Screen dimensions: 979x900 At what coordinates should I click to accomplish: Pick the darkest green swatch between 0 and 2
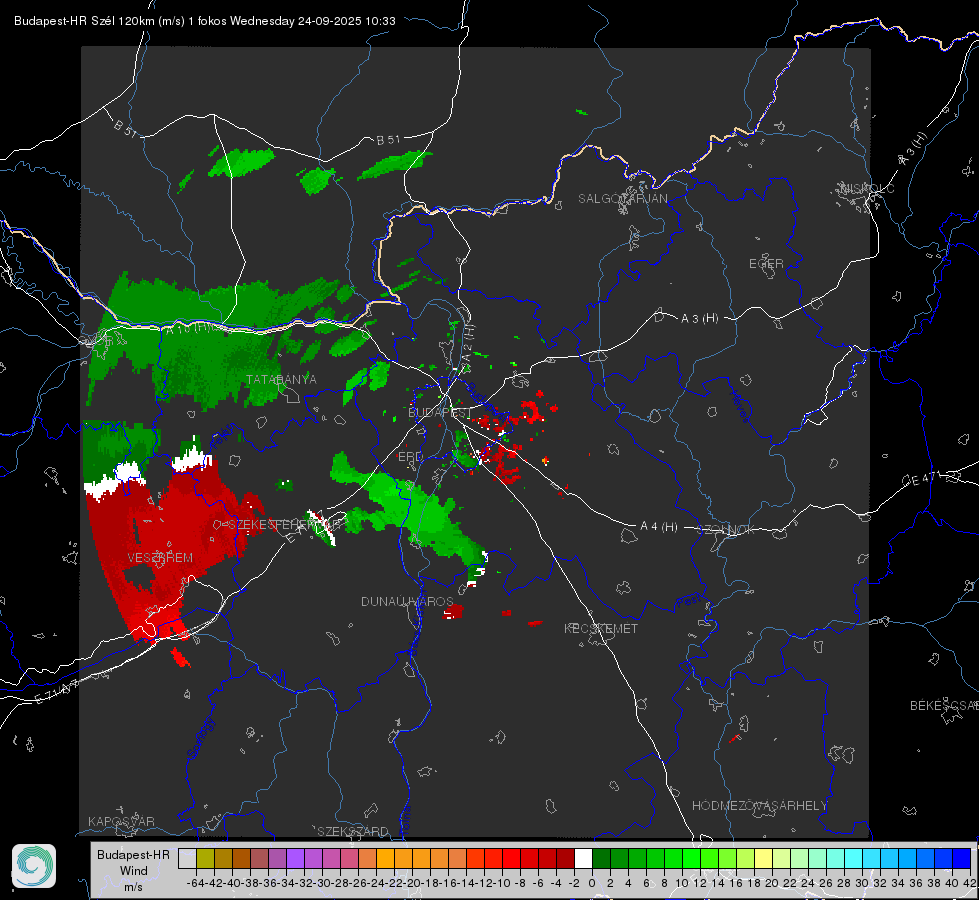click(x=601, y=858)
